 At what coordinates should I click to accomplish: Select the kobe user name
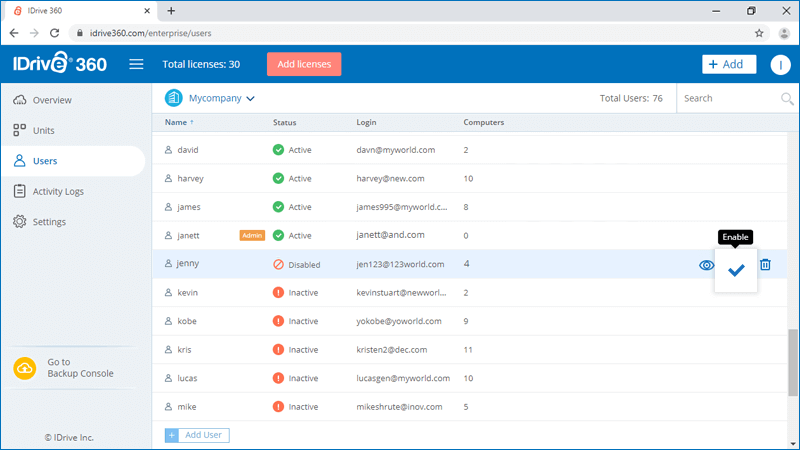[x=187, y=321]
